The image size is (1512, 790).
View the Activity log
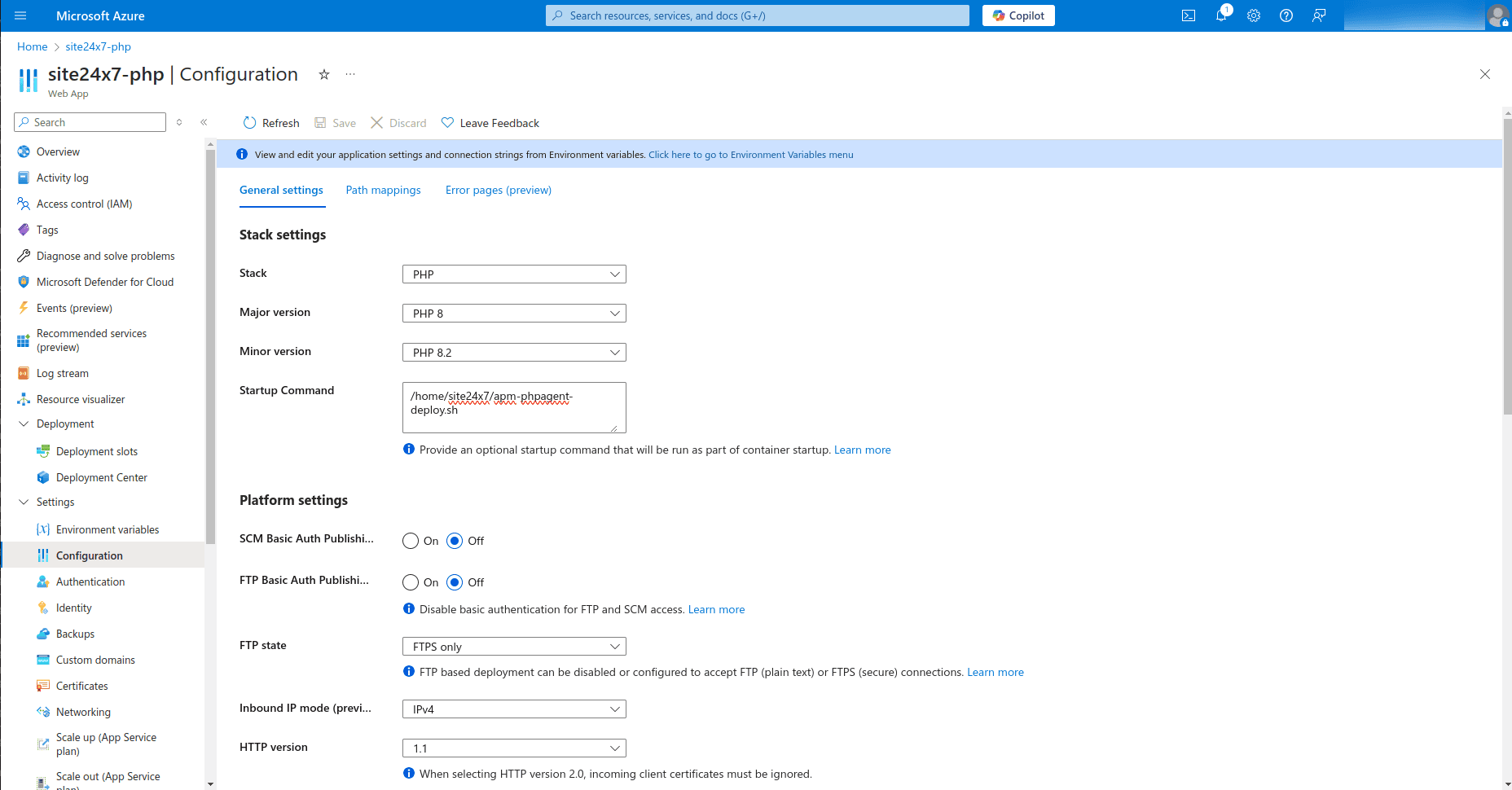pos(62,178)
